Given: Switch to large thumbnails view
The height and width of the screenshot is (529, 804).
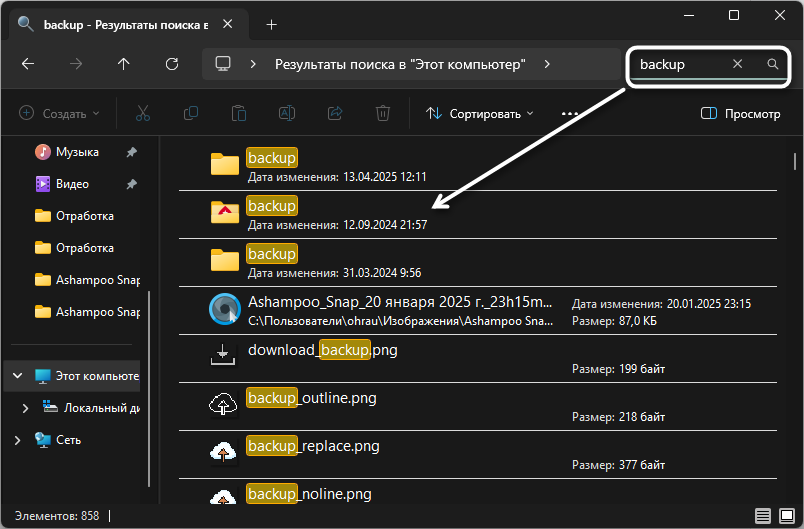Looking at the screenshot, I should (786, 516).
